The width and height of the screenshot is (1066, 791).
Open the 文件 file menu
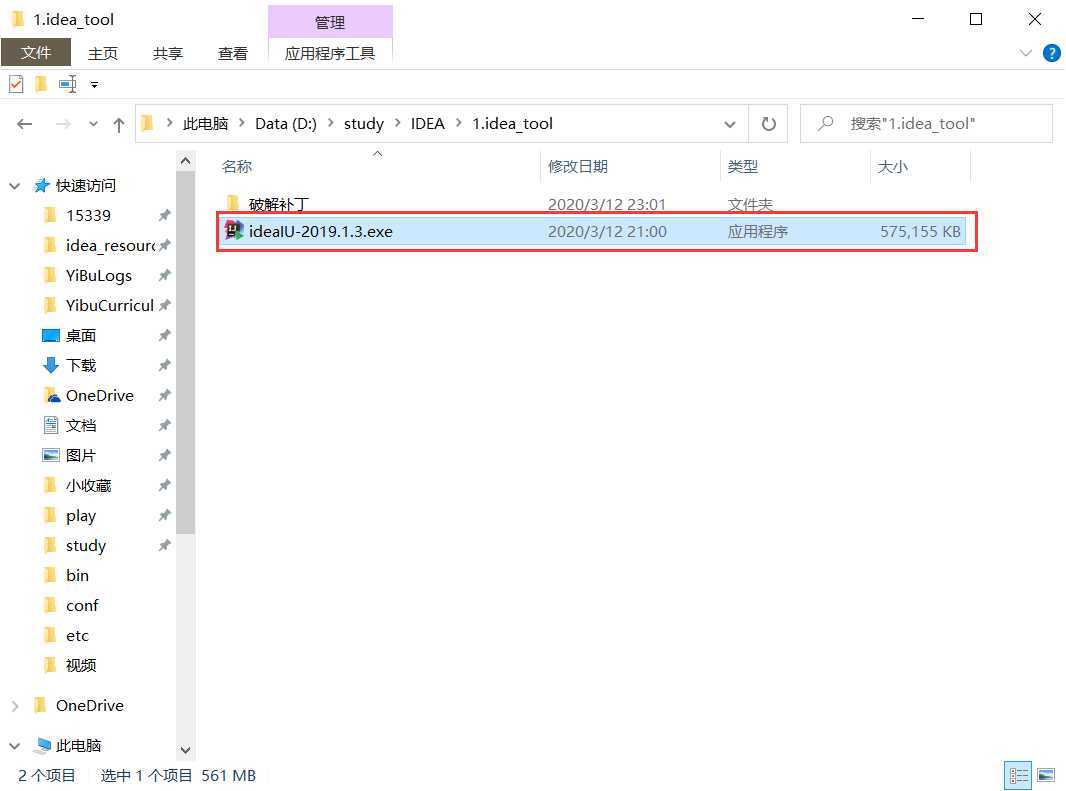coord(35,53)
